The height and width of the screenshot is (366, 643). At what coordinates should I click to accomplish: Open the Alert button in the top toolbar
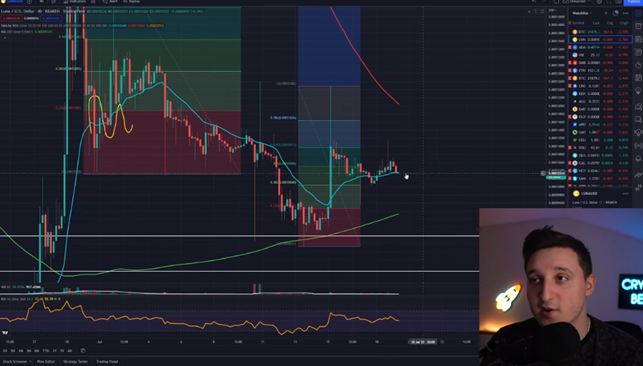coord(110,2)
